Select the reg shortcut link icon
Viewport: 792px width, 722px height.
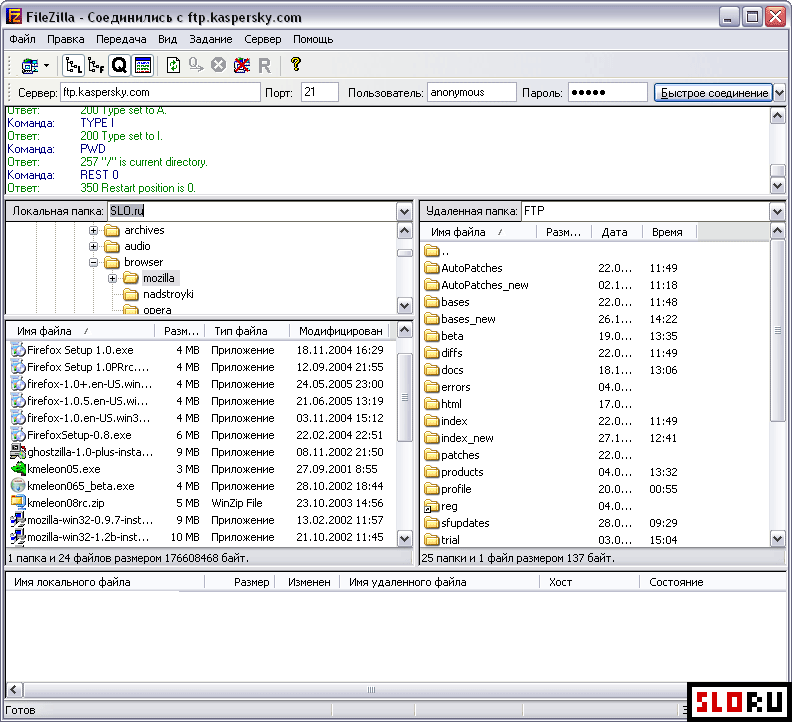click(x=432, y=506)
